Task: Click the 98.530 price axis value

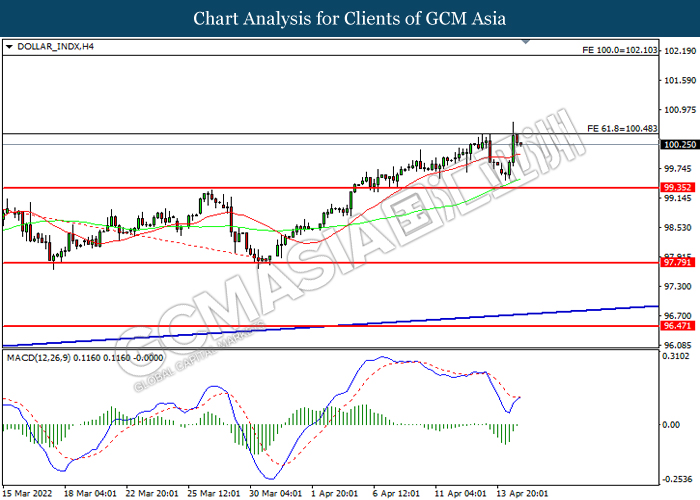Action: tap(678, 228)
